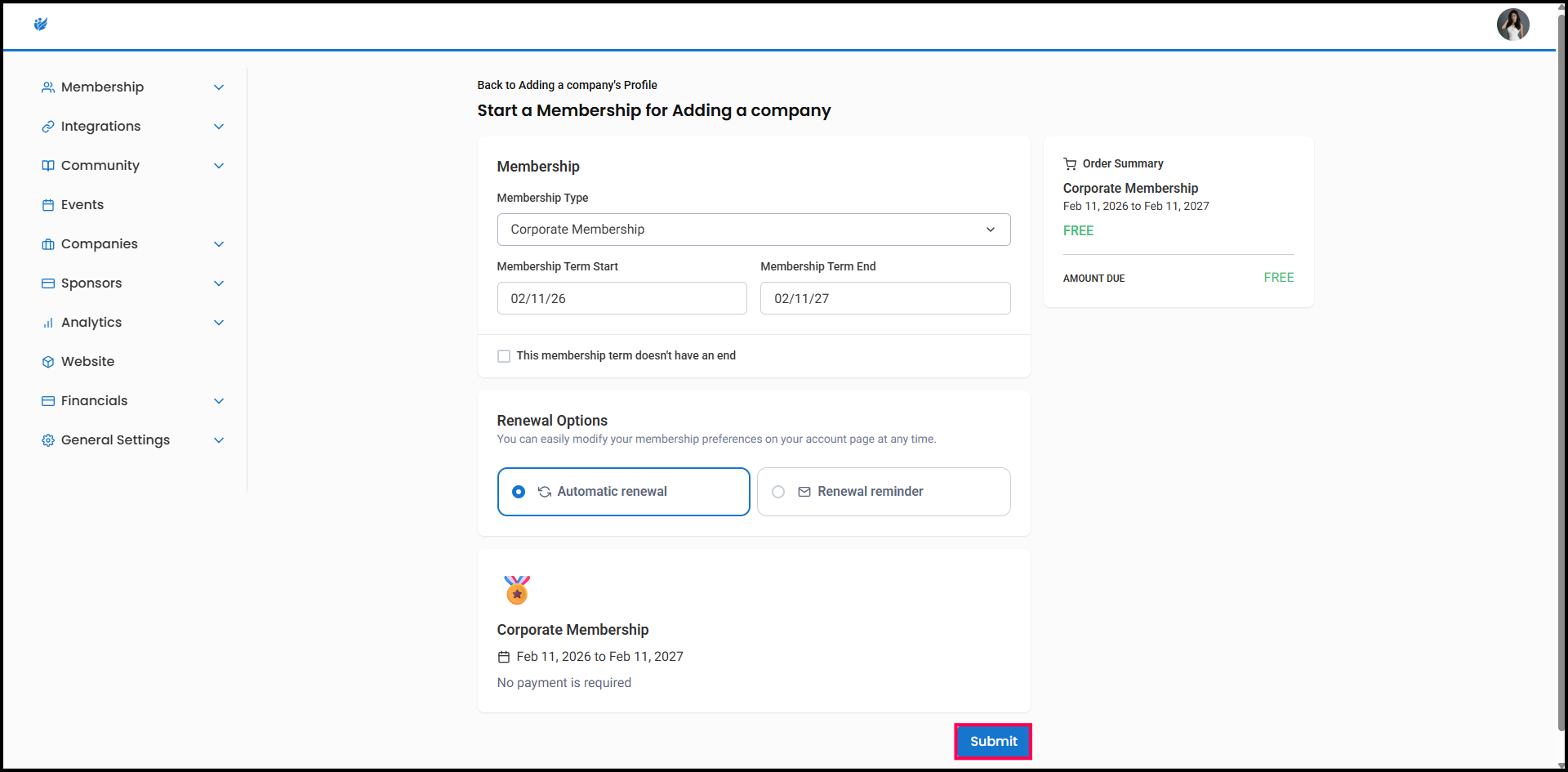The image size is (1568, 772).
Task: Click the Membership Term Start date field
Action: [621, 298]
